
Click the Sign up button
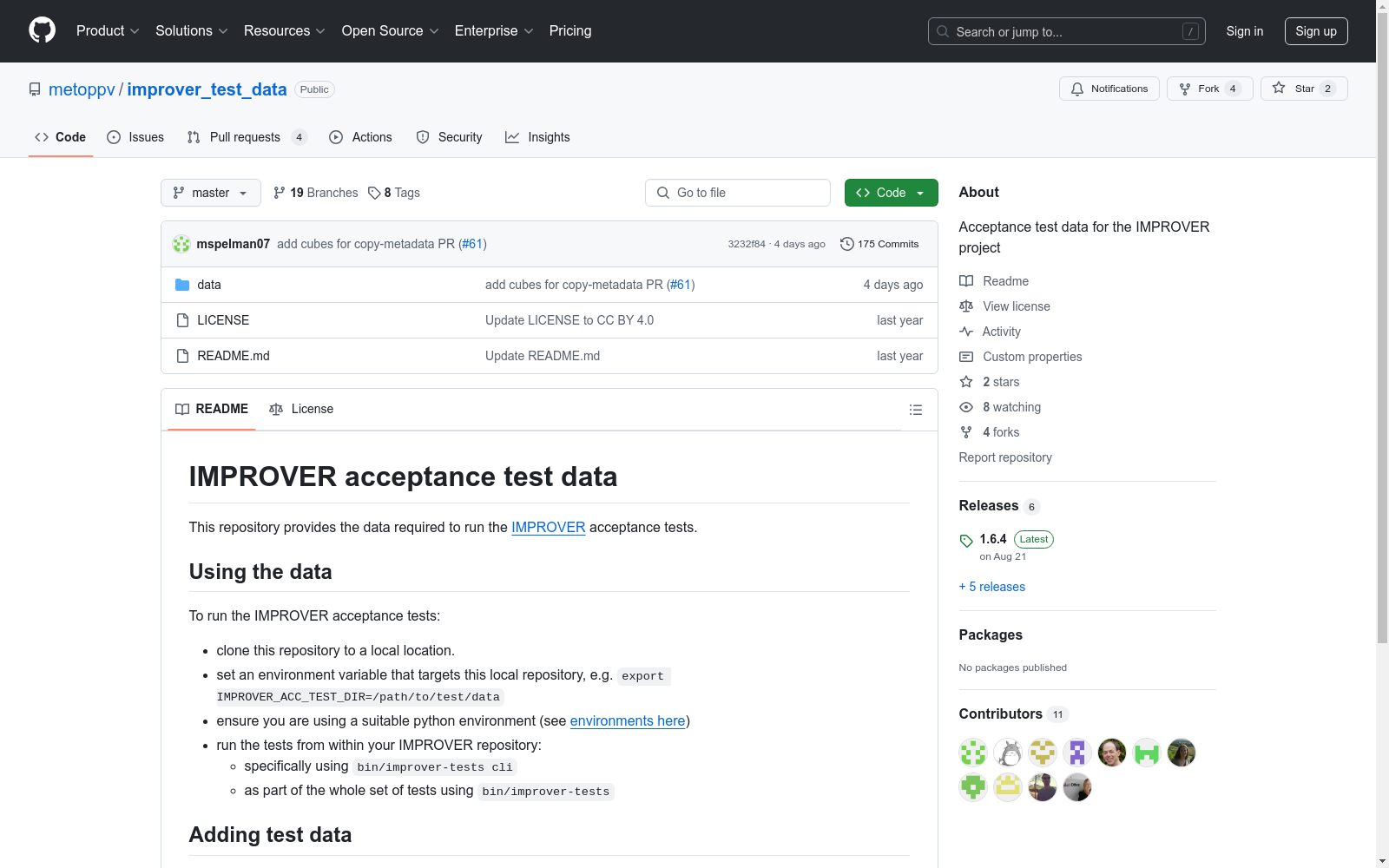pyautogui.click(x=1316, y=31)
